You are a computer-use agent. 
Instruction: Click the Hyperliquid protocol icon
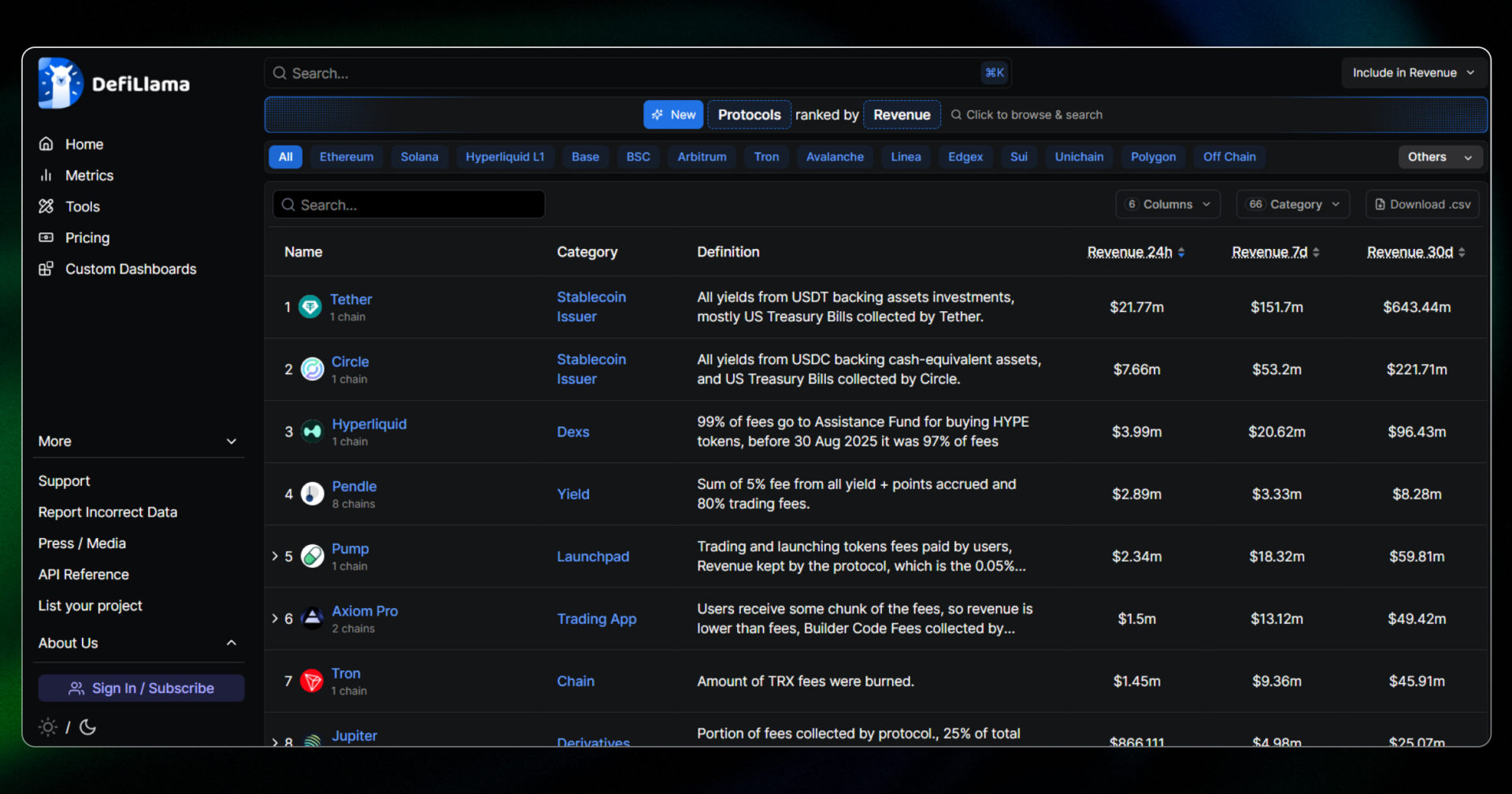[313, 432]
